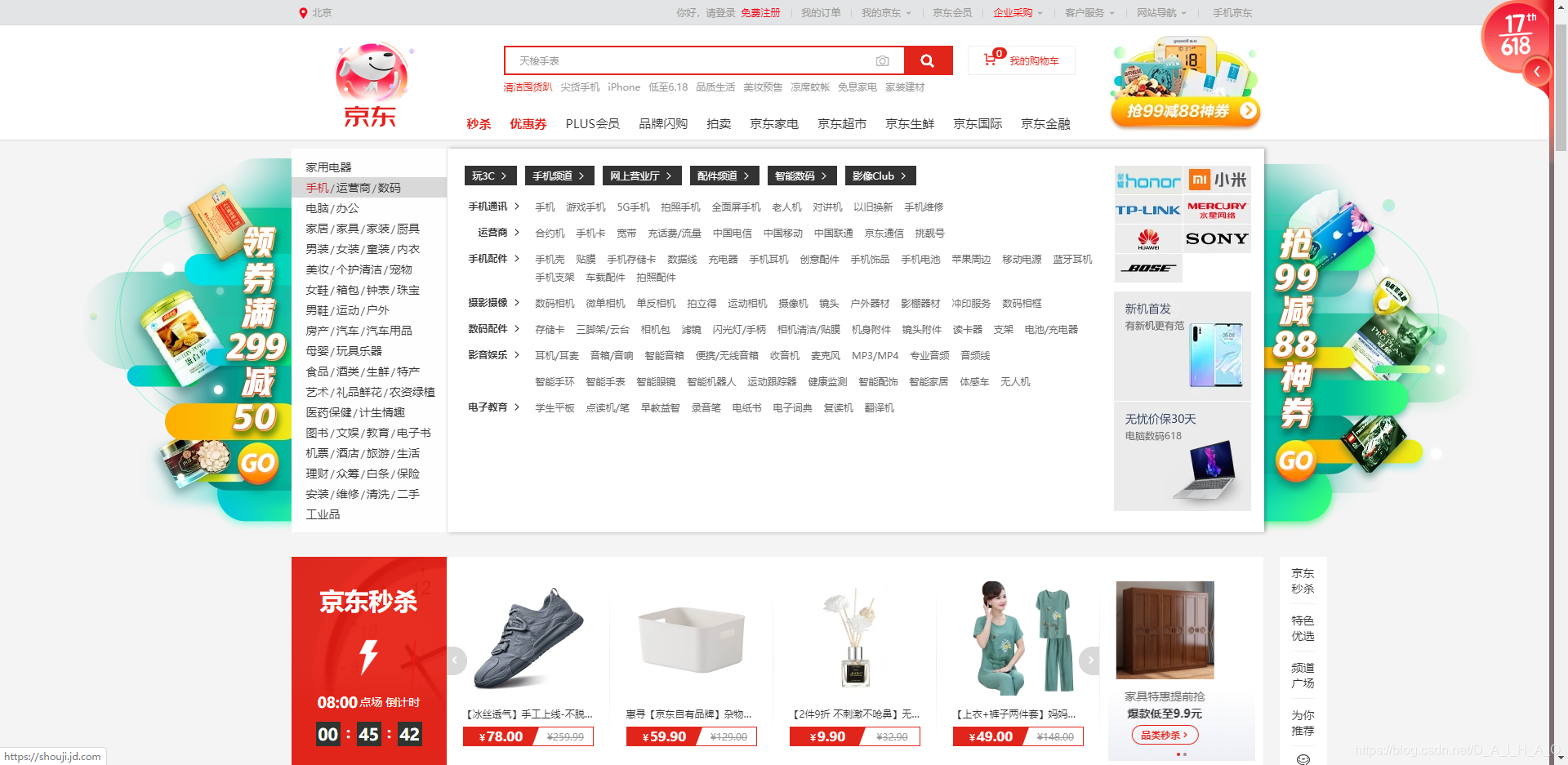Click the 影像Club channel button
Image resolution: width=1568 pixels, height=765 pixels.
coord(880,176)
